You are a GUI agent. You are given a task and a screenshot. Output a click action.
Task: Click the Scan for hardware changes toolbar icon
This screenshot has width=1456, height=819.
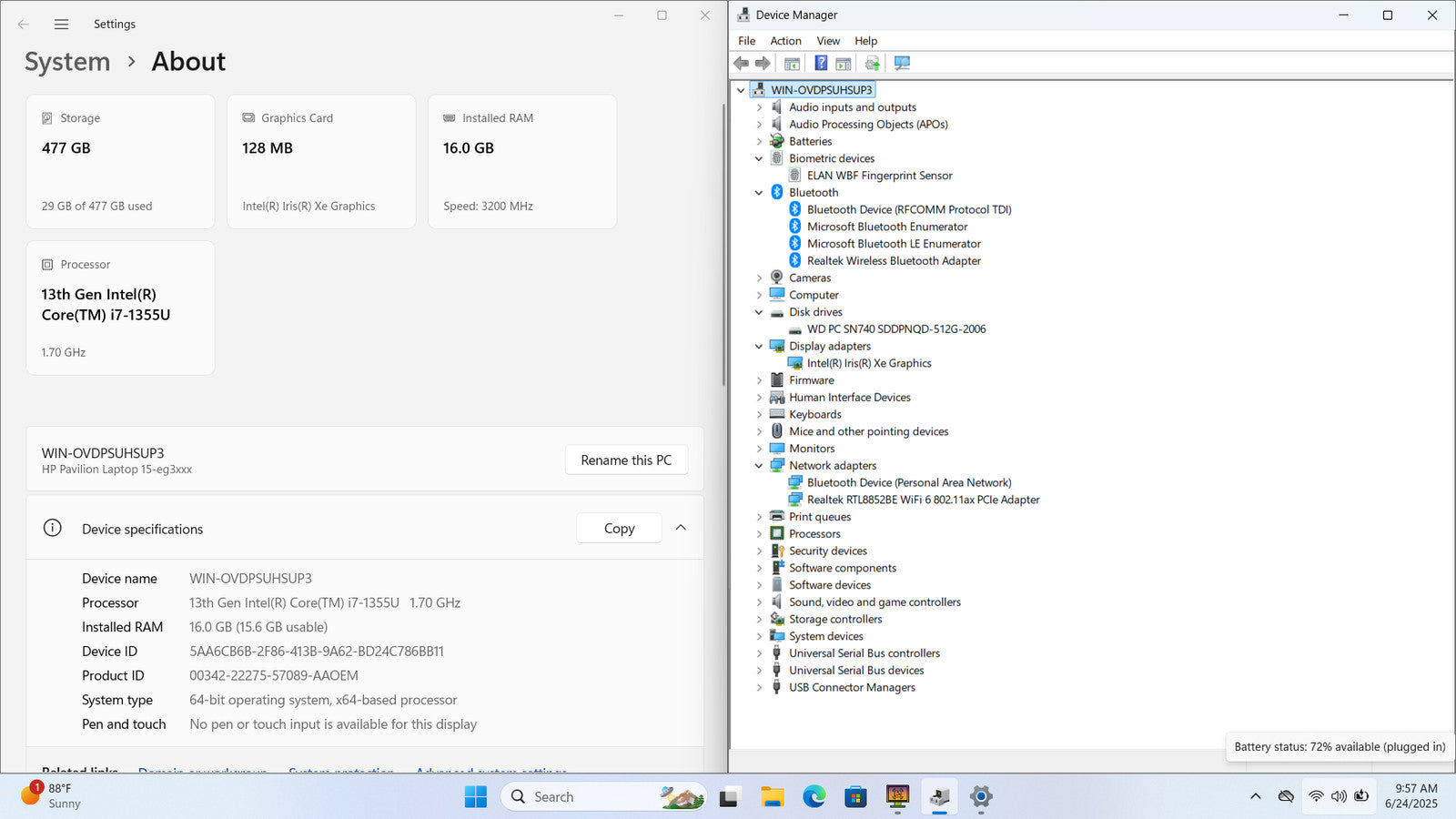(x=902, y=63)
